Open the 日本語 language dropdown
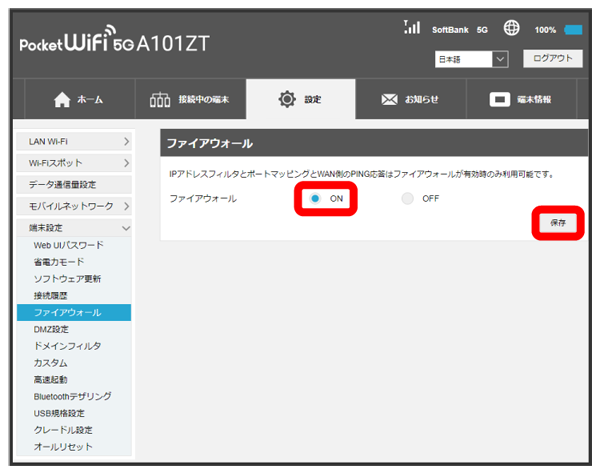The width and height of the screenshot is (600, 473). 472,60
